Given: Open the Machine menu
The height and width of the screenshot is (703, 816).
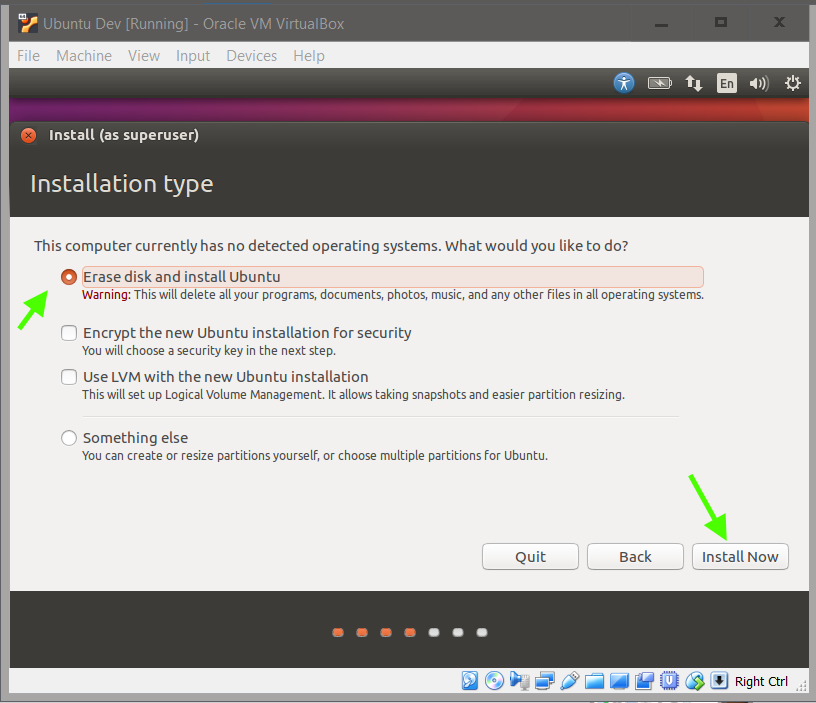Looking at the screenshot, I should (84, 56).
